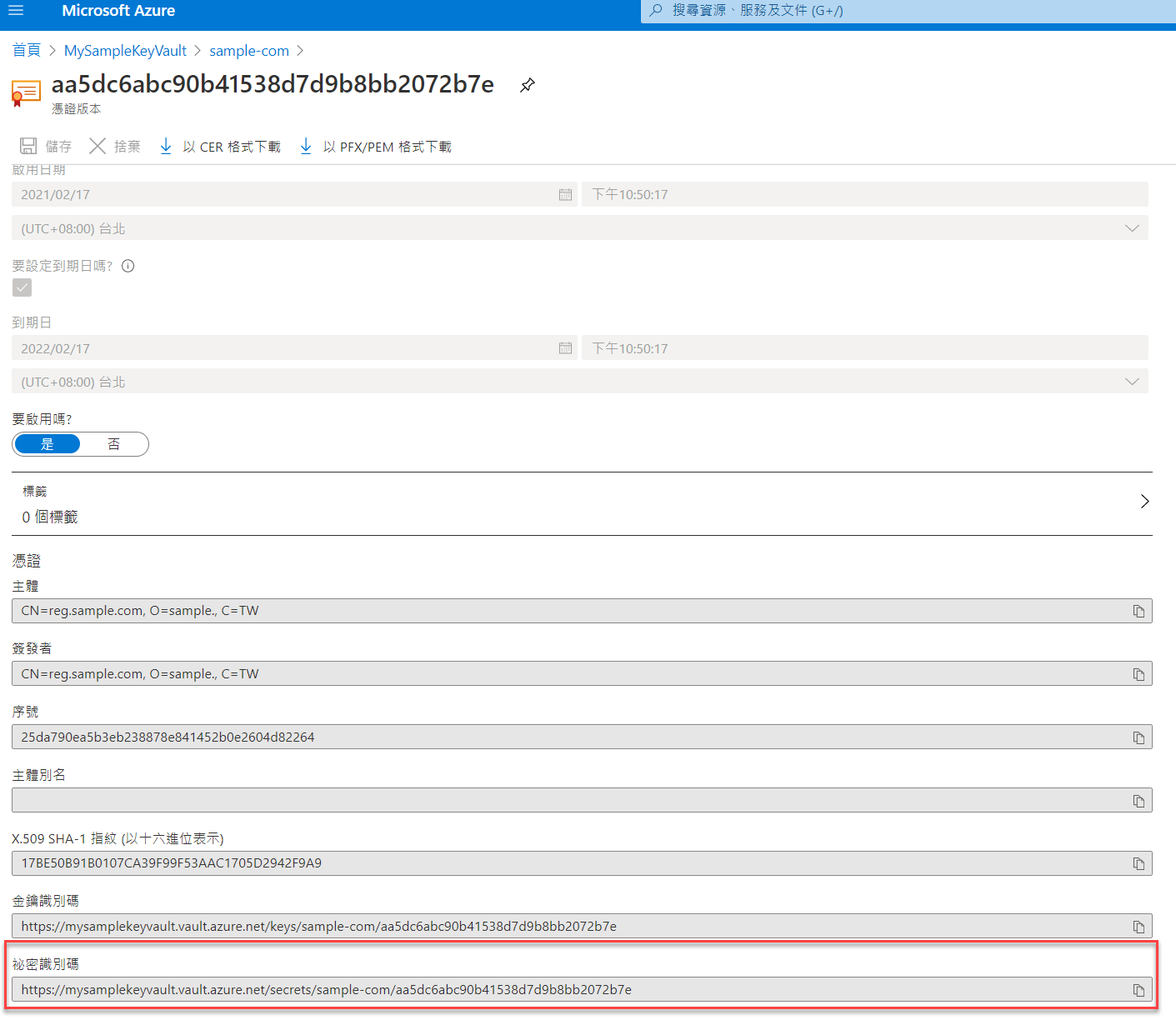Open calendar picker for expiration date 2022/02/17
This screenshot has width=1176, height=1020.
coord(565,348)
